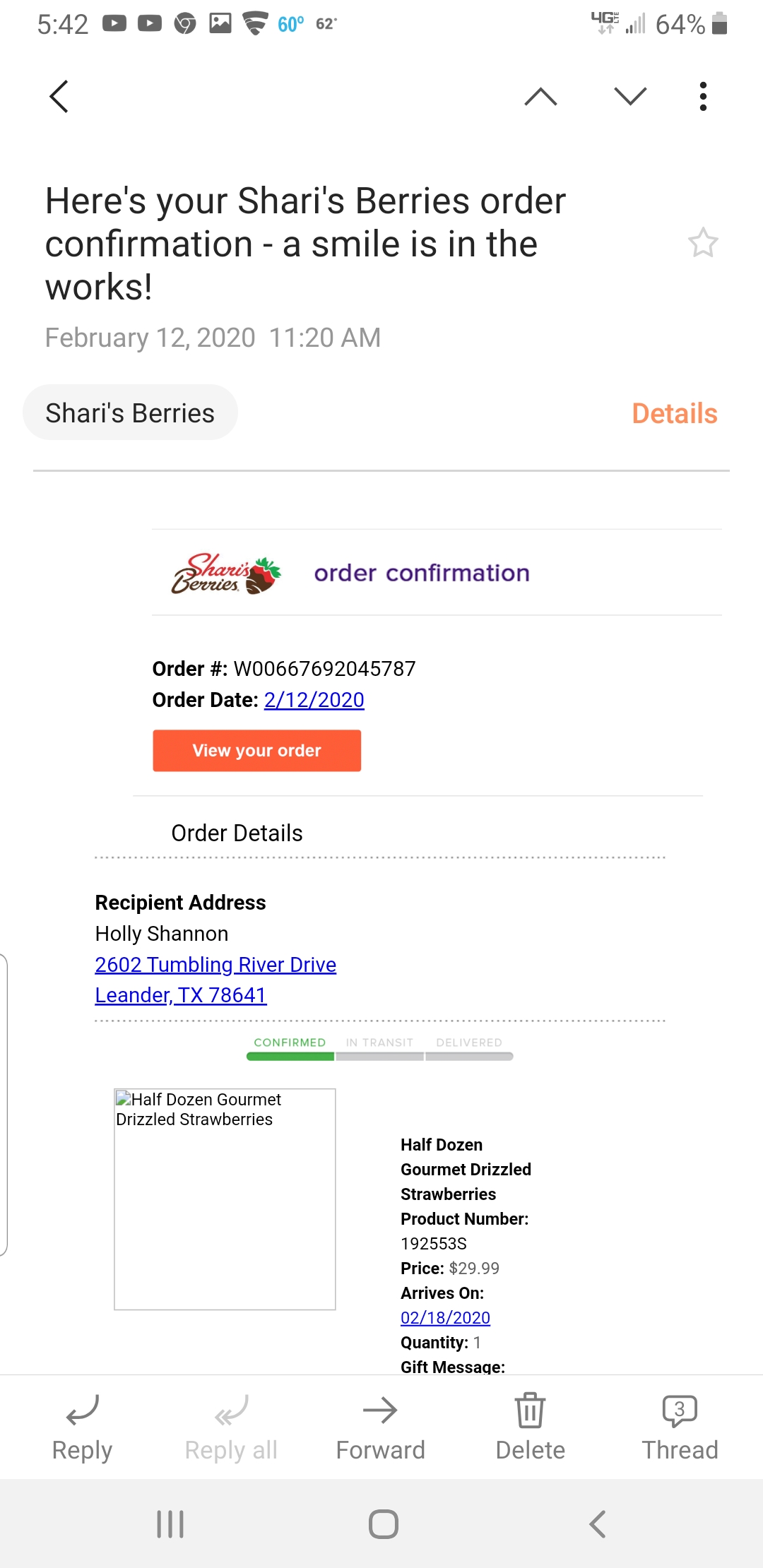Tap the Confirmed delivery progress bar

(290, 1056)
